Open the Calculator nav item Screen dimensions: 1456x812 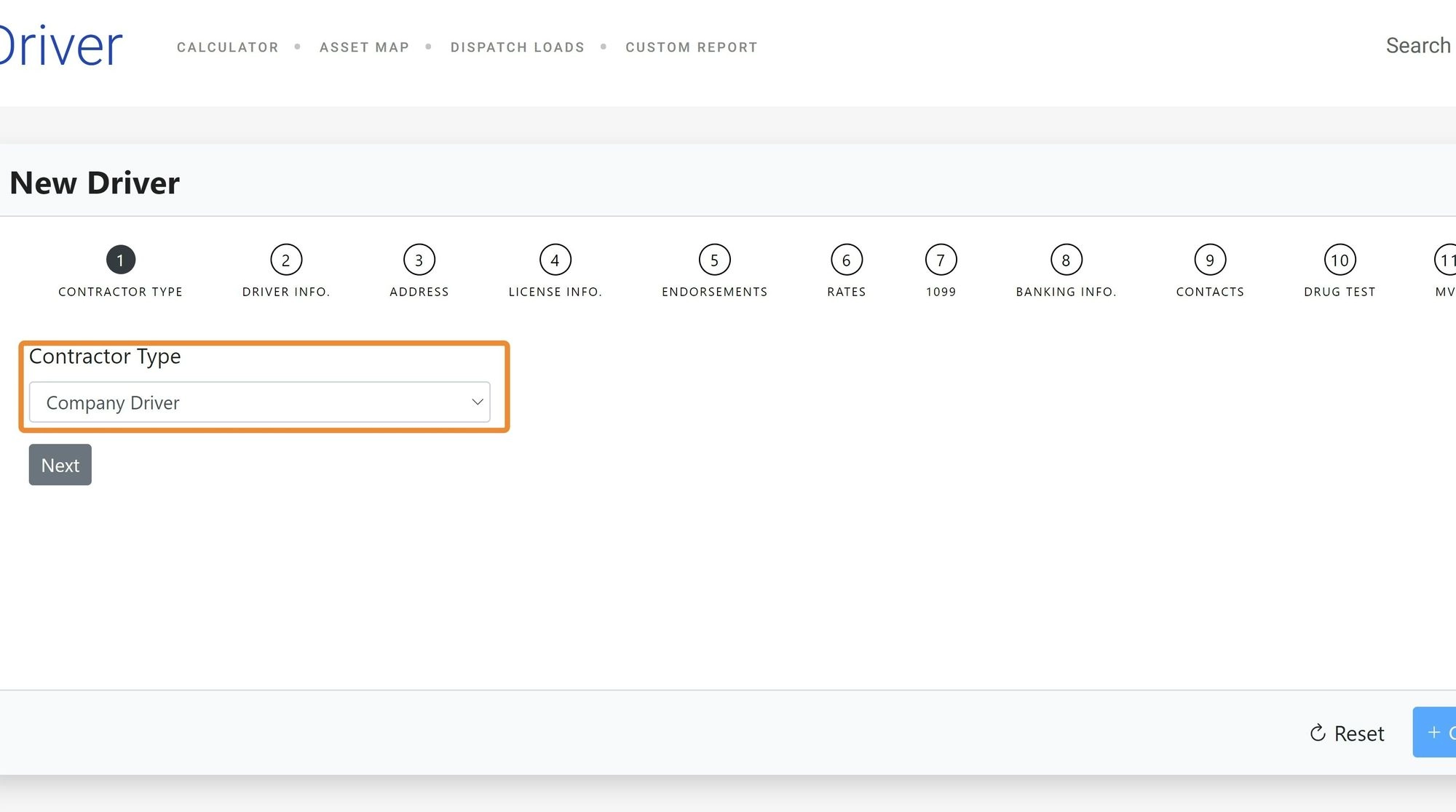tap(227, 47)
